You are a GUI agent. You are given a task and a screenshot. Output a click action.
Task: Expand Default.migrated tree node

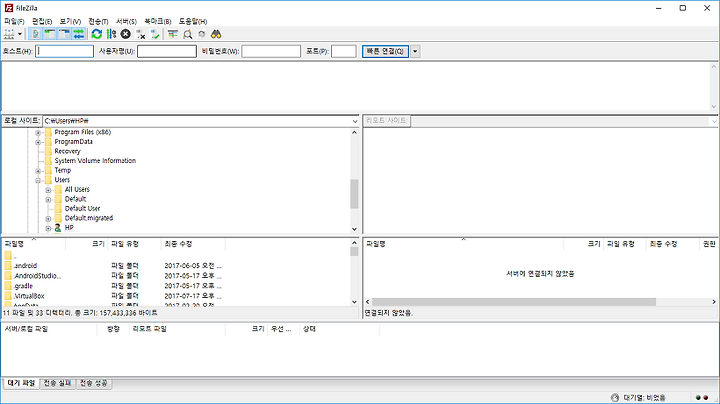[48, 219]
